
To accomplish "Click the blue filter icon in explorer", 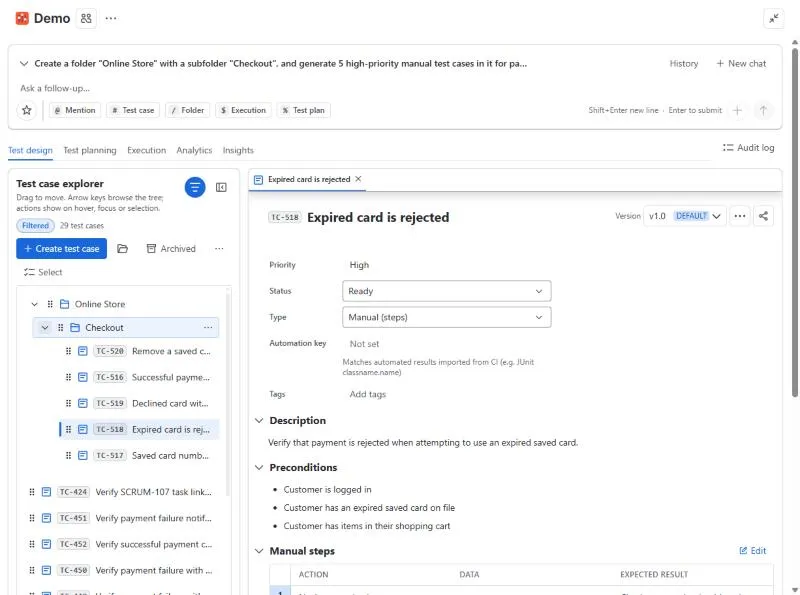I will pyautogui.click(x=195, y=187).
